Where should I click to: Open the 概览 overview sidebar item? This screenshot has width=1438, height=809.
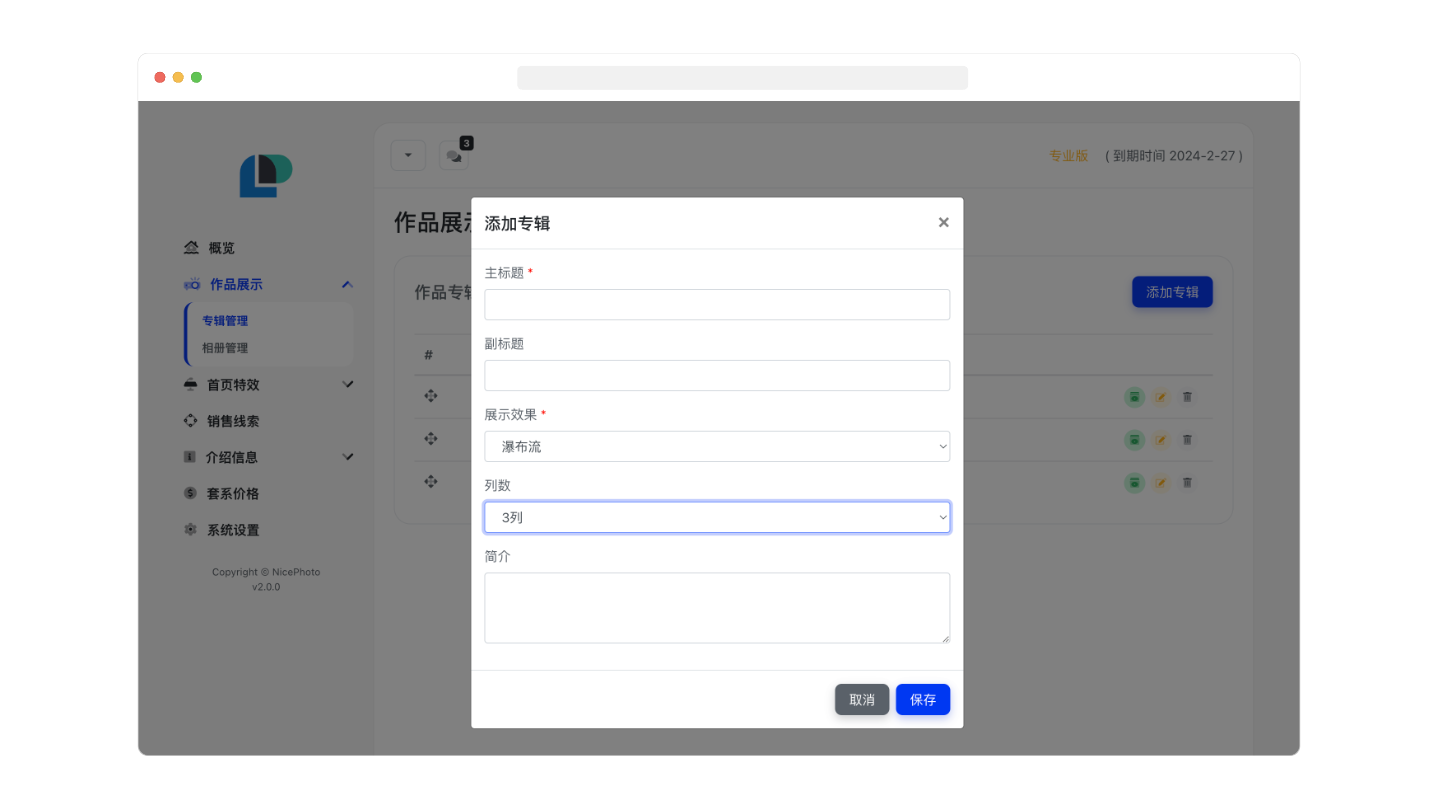(221, 248)
